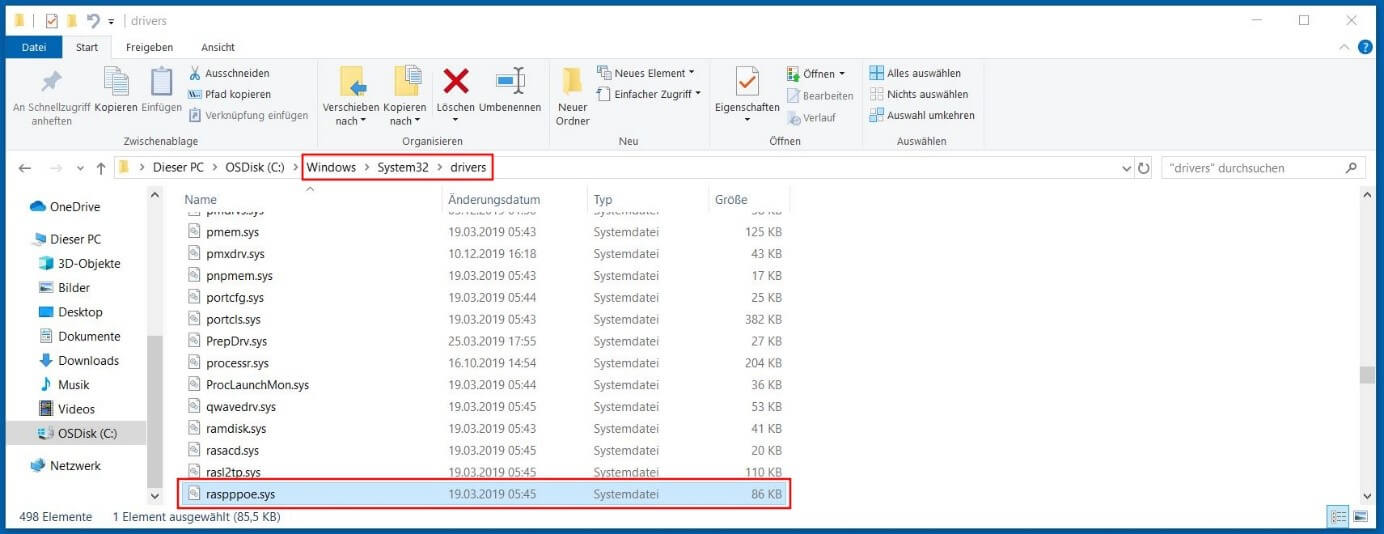1384x534 pixels.
Task: Select file PrepDrv.sys
Action: (483, 341)
